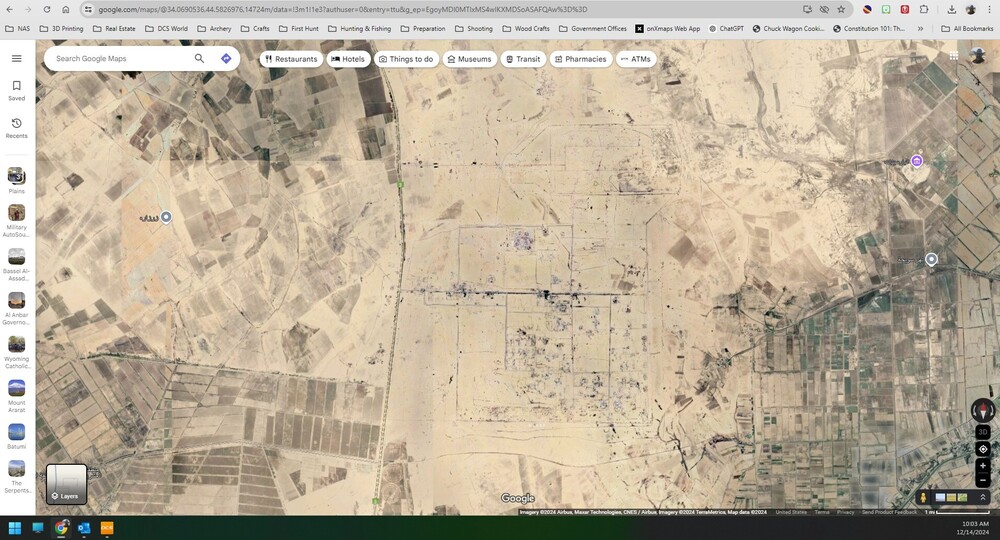1000x540 pixels.
Task: Filter map by Transit
Action: (523, 59)
